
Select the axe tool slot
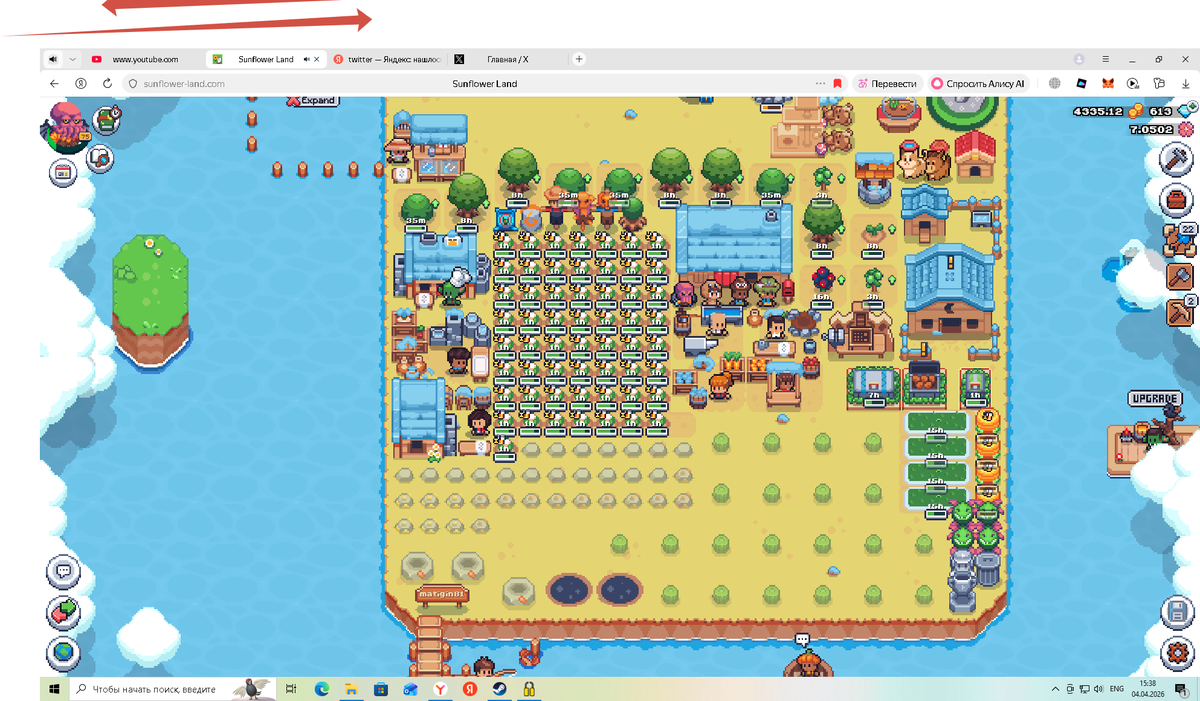[1179, 277]
